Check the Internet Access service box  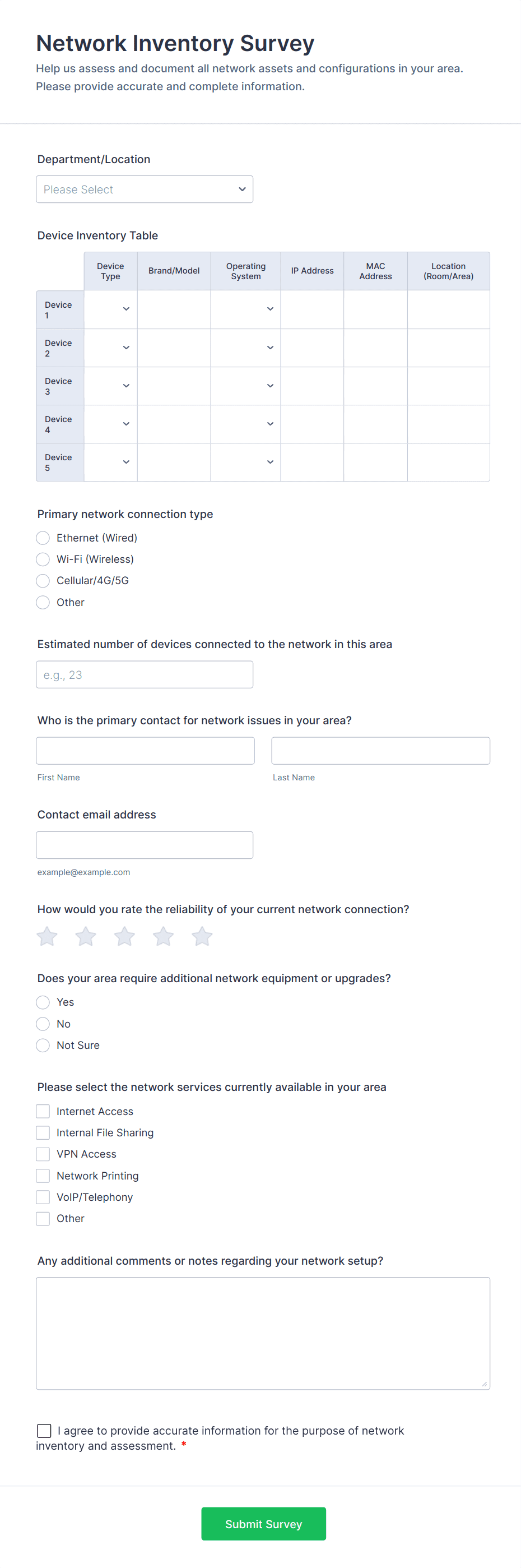point(43,1112)
